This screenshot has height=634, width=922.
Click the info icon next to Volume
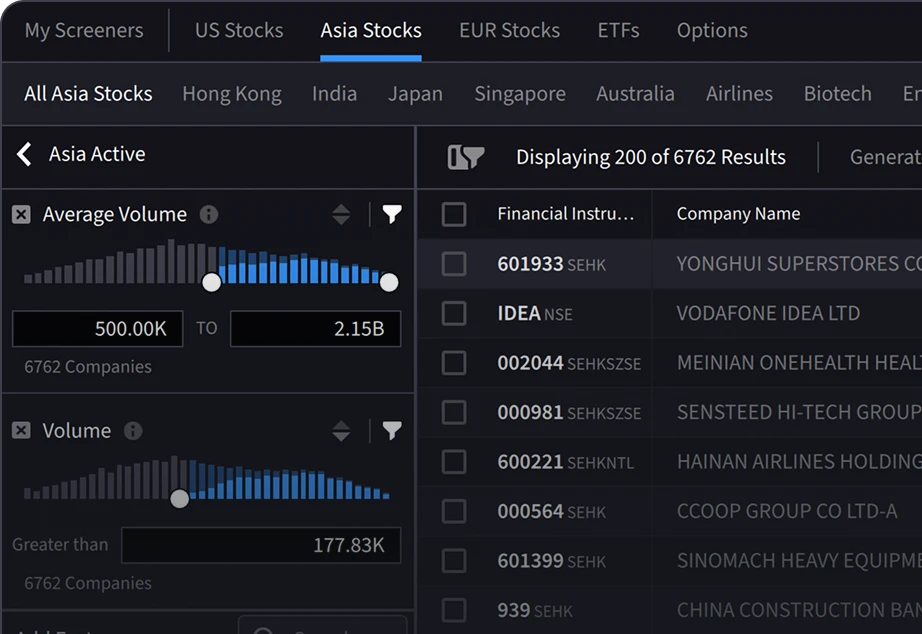pos(133,431)
